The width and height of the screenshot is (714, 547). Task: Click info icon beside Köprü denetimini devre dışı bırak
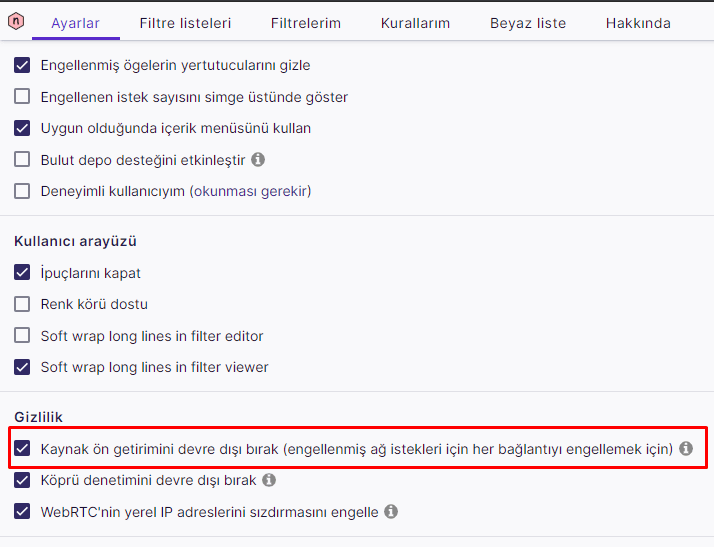269,480
